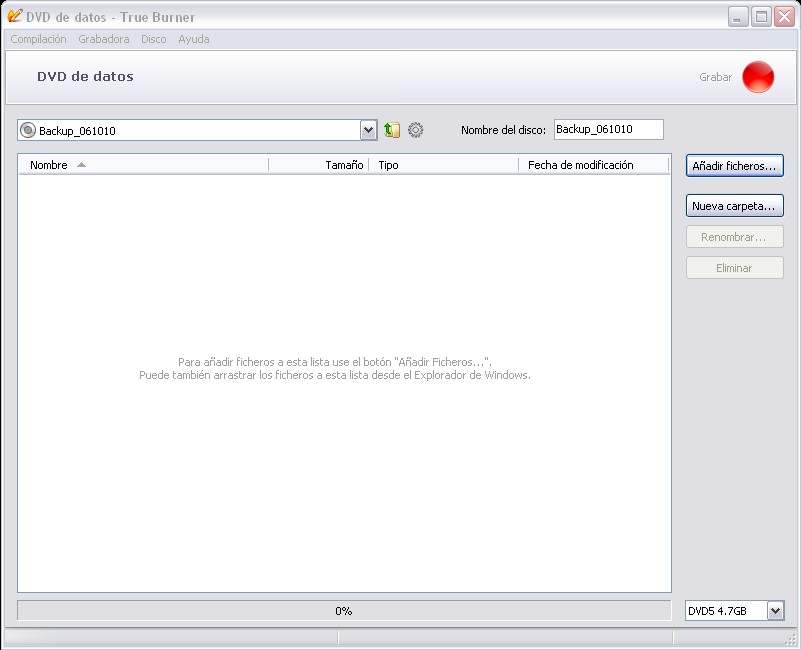Image resolution: width=801 pixels, height=650 pixels.
Task: Open the Disco menu
Action: [154, 39]
